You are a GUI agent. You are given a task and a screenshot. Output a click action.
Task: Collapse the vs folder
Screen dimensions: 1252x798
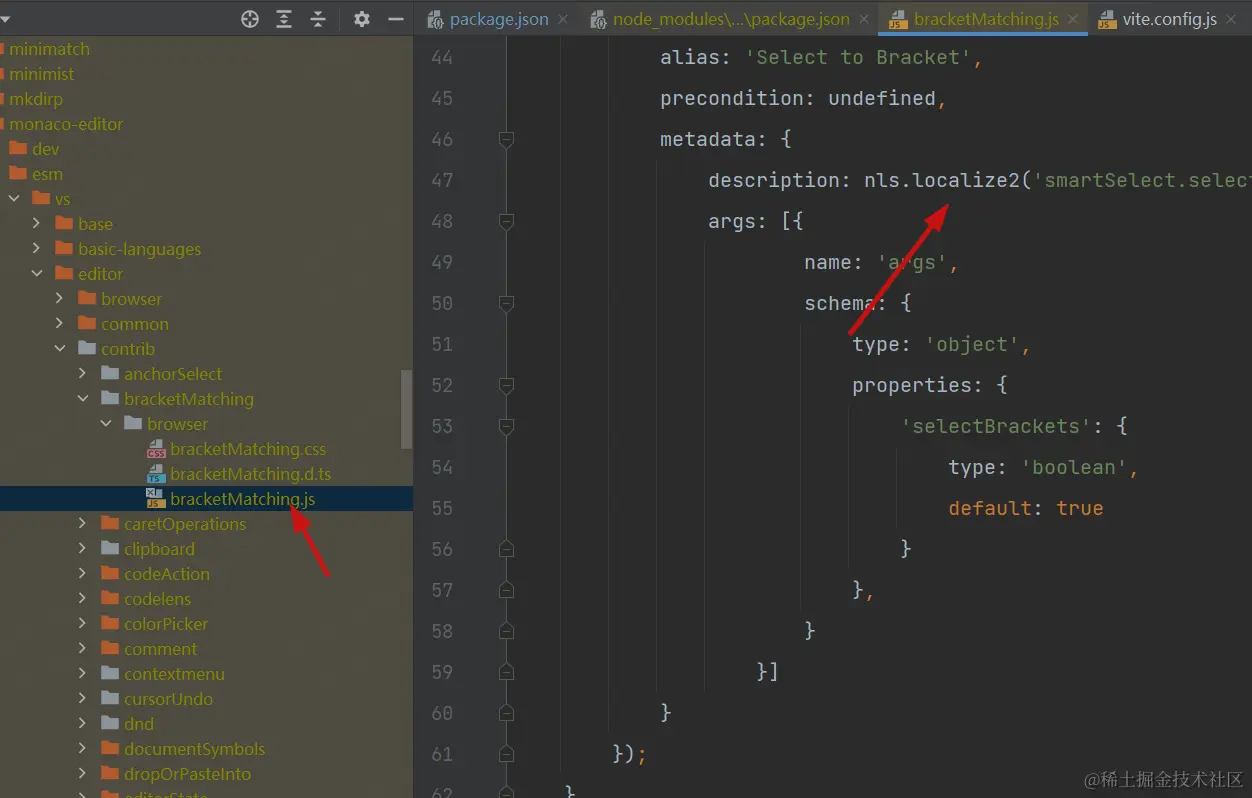[14, 199]
